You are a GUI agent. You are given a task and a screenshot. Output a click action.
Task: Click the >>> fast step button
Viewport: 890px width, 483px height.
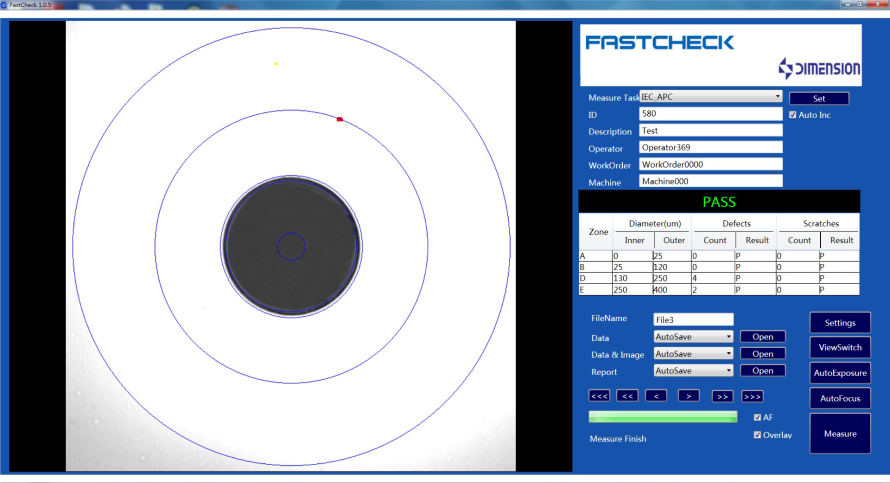click(x=752, y=396)
